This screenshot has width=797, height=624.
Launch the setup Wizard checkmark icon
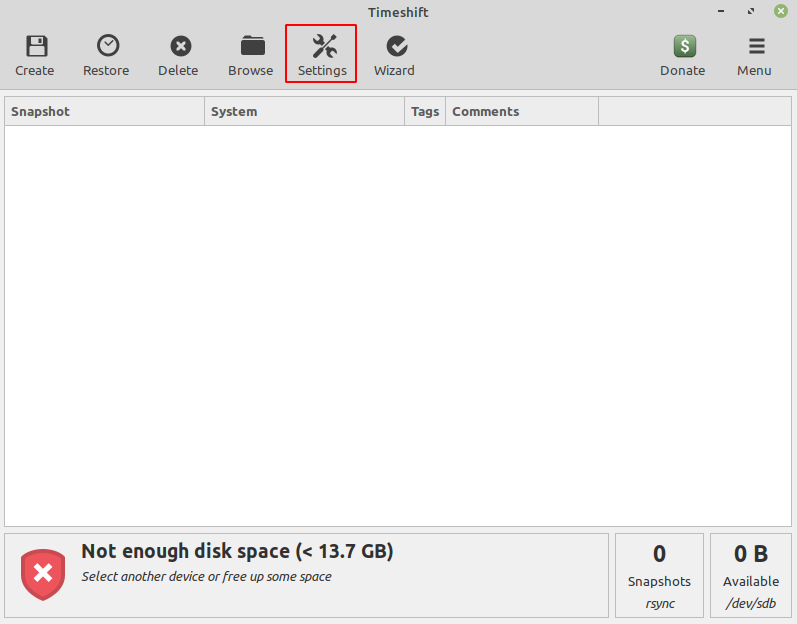click(395, 47)
